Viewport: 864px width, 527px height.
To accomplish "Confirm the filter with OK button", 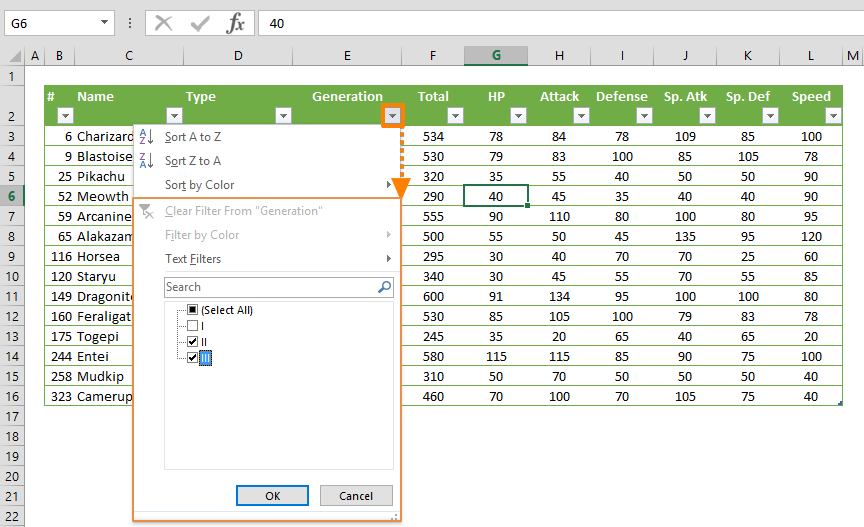I will click(x=272, y=496).
